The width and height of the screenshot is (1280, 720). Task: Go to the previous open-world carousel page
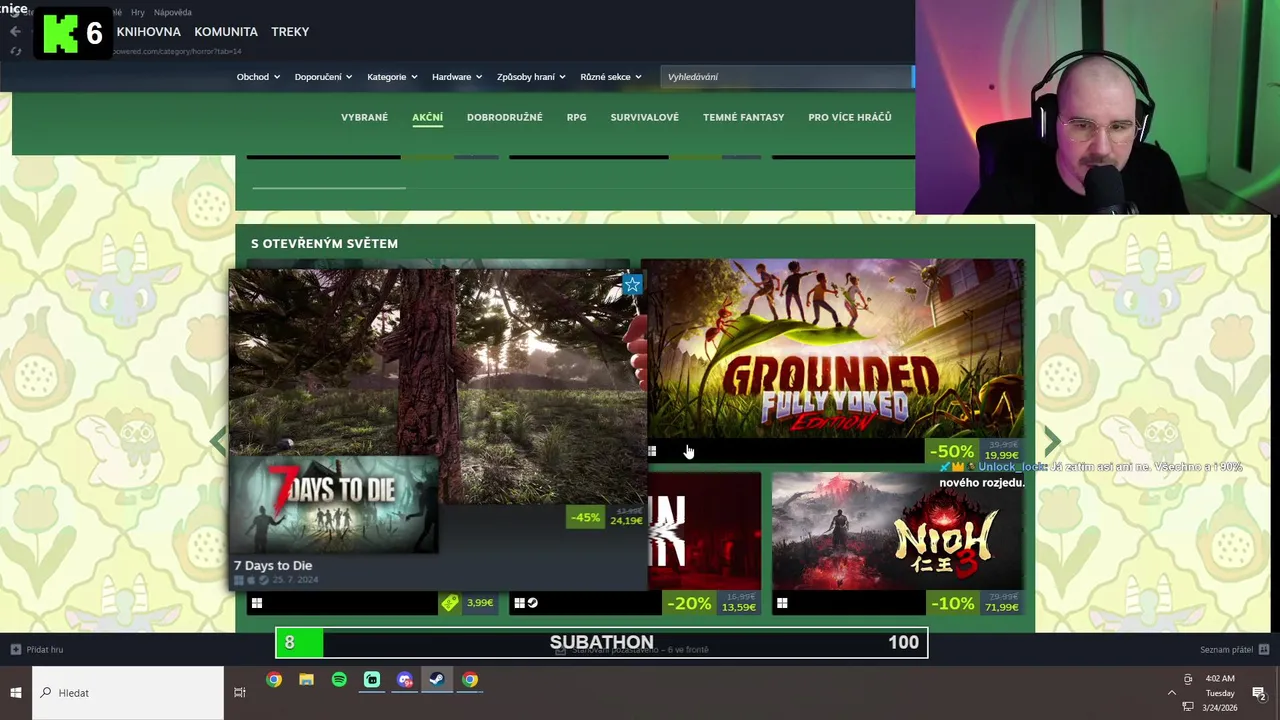click(x=217, y=440)
